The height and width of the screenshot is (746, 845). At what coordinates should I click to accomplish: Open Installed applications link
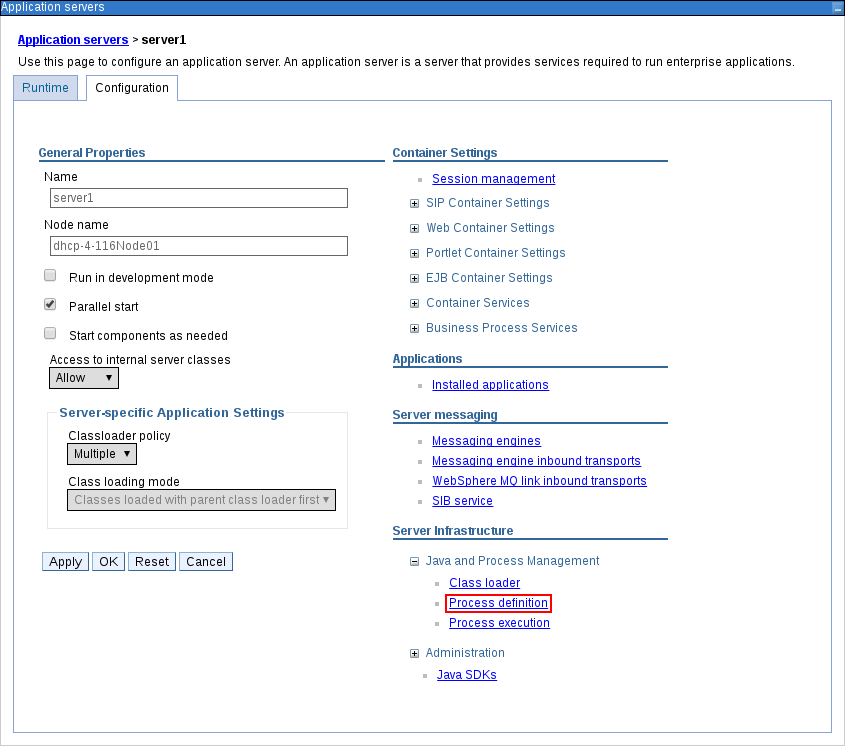pos(490,385)
